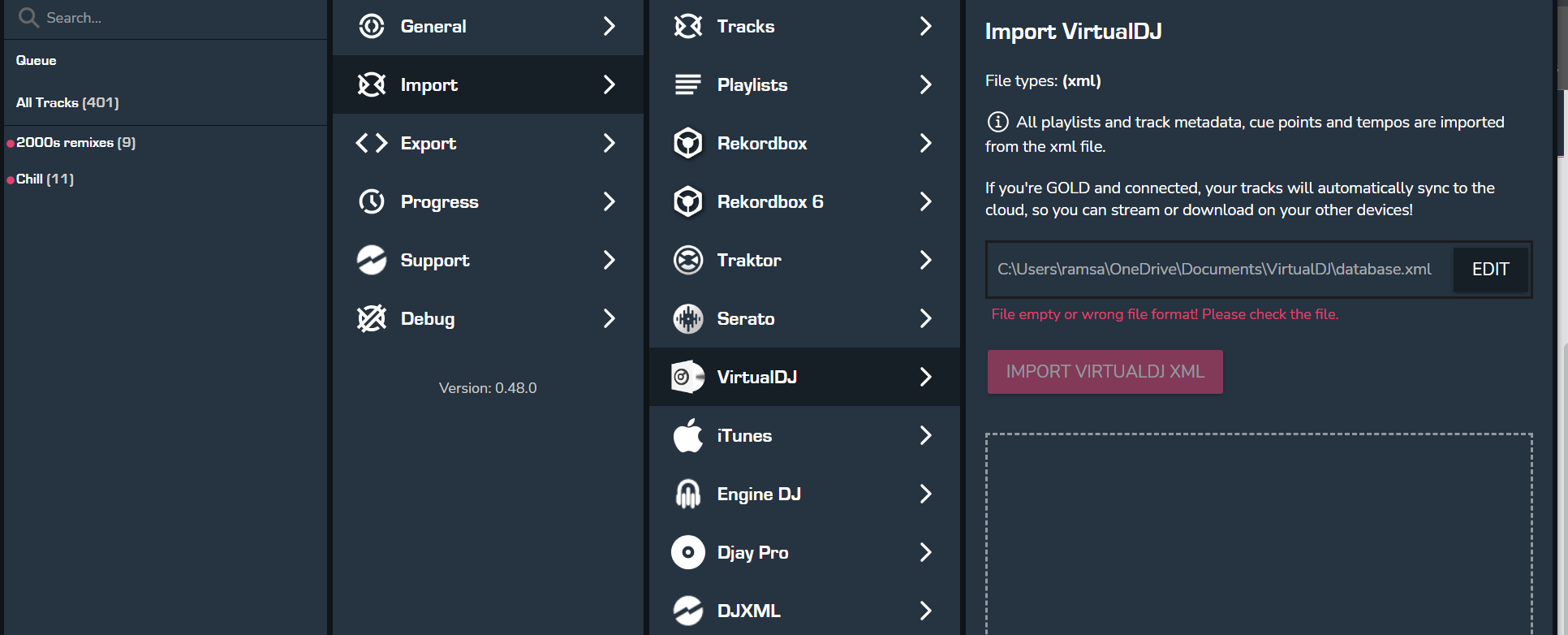This screenshot has height=635, width=1568.
Task: Click the Rekordbox logo icon
Action: tap(688, 143)
